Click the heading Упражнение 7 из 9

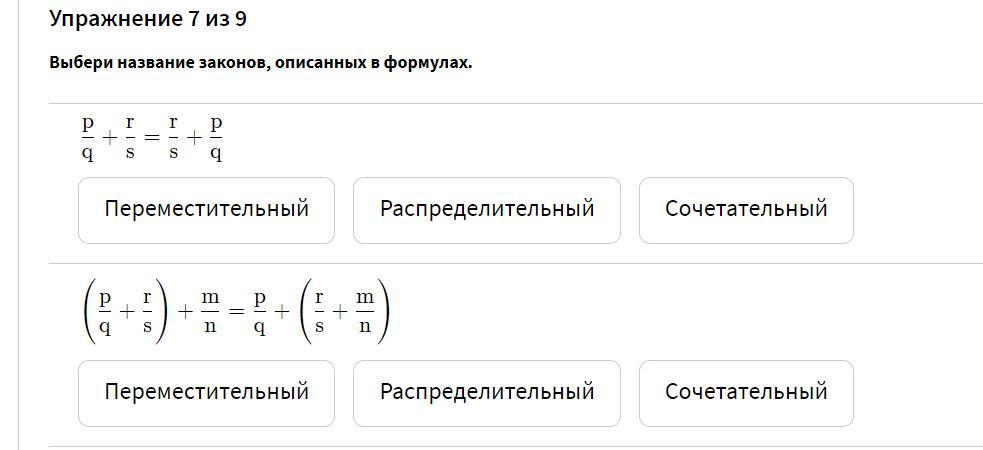tap(148, 19)
